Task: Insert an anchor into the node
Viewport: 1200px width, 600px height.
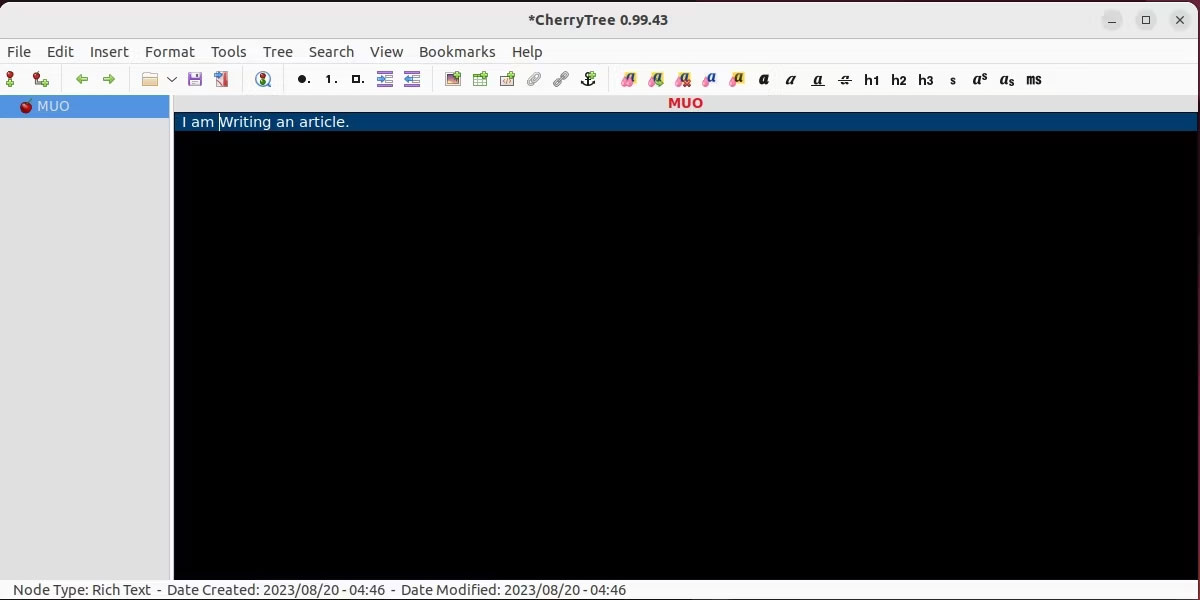Action: point(588,79)
